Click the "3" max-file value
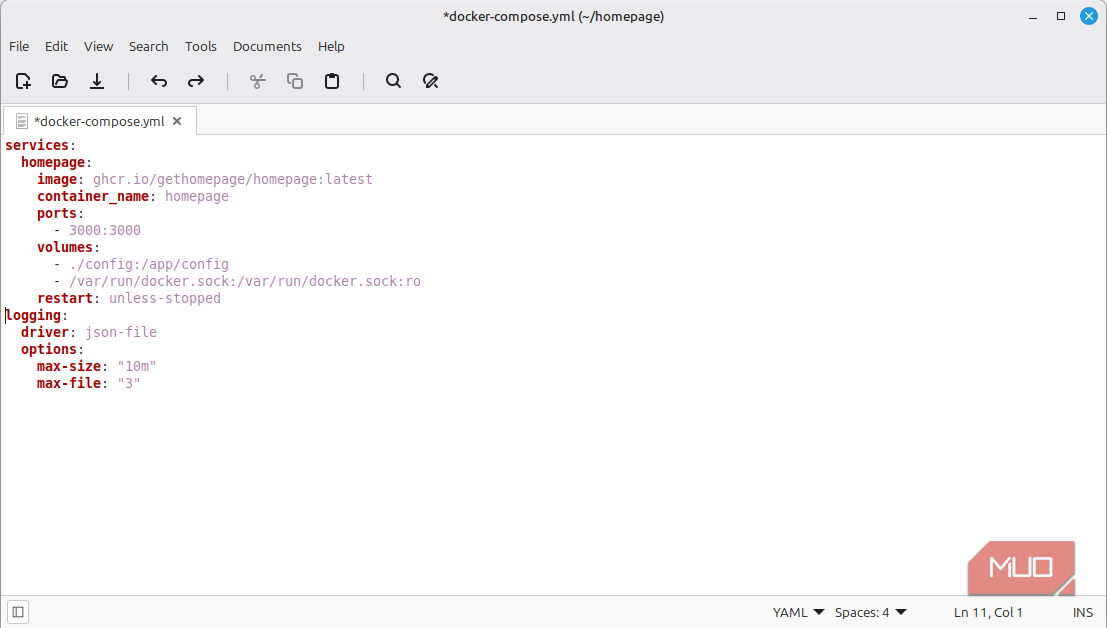 point(128,382)
